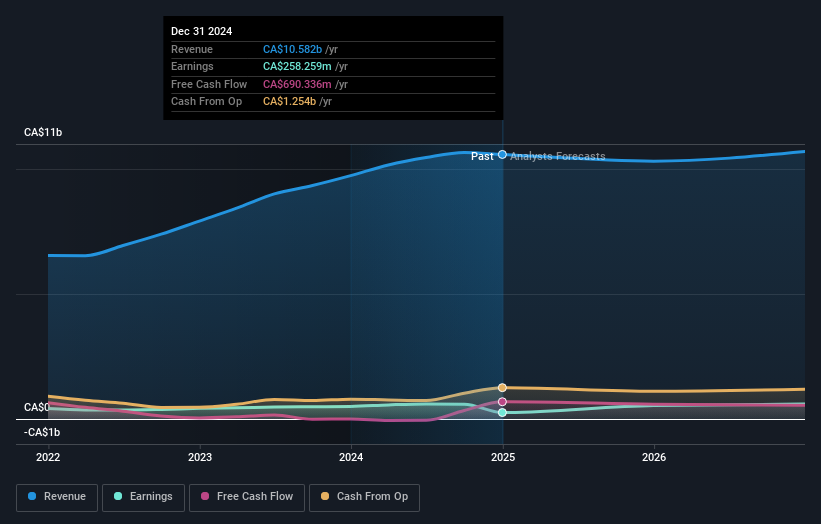Toggle the Earnings legend button
Image resolution: width=821 pixels, height=524 pixels.
tap(143, 497)
